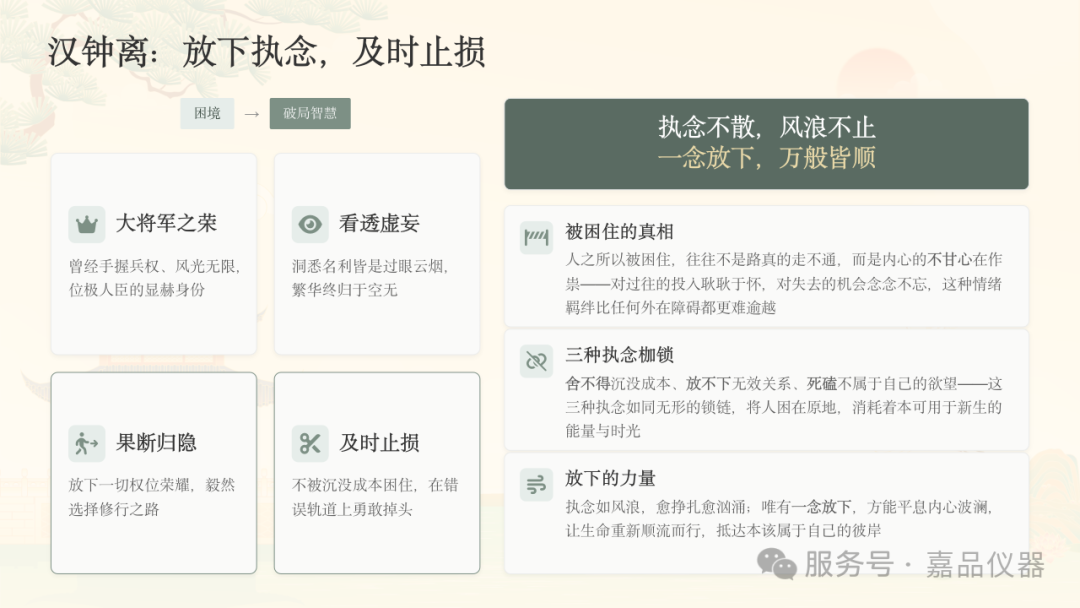Click the heading 三种执念枷锁
This screenshot has width=1080, height=608.
point(619,355)
